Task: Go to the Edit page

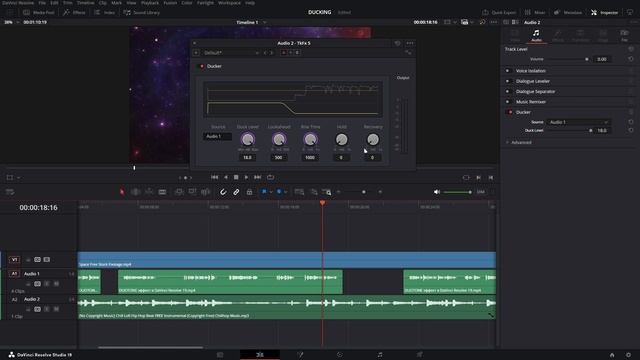Action: coord(260,355)
